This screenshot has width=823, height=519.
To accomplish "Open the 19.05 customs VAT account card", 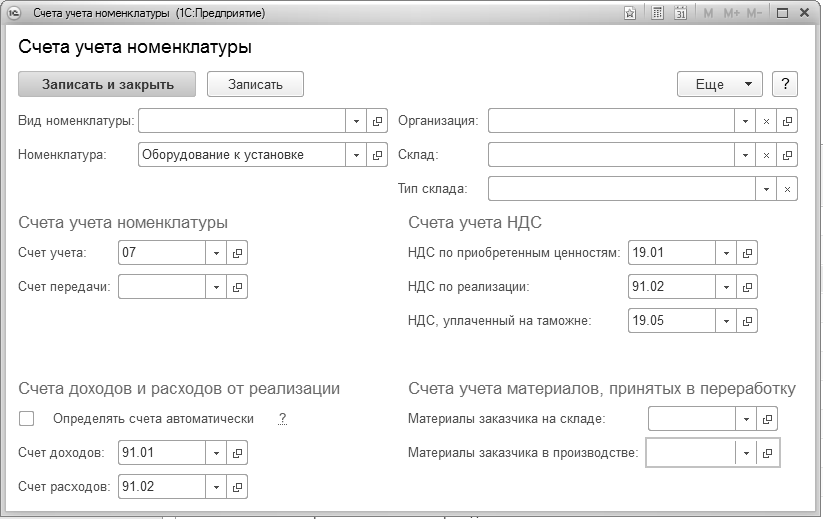I will [x=747, y=320].
